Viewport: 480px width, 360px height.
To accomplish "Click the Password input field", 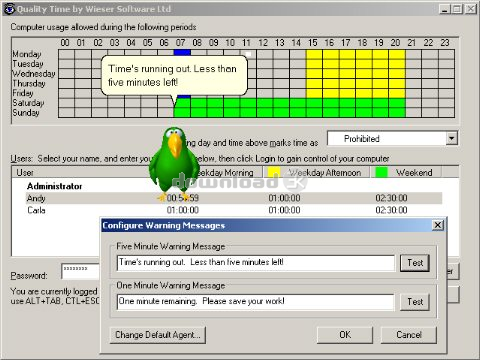I will [x=81, y=272].
